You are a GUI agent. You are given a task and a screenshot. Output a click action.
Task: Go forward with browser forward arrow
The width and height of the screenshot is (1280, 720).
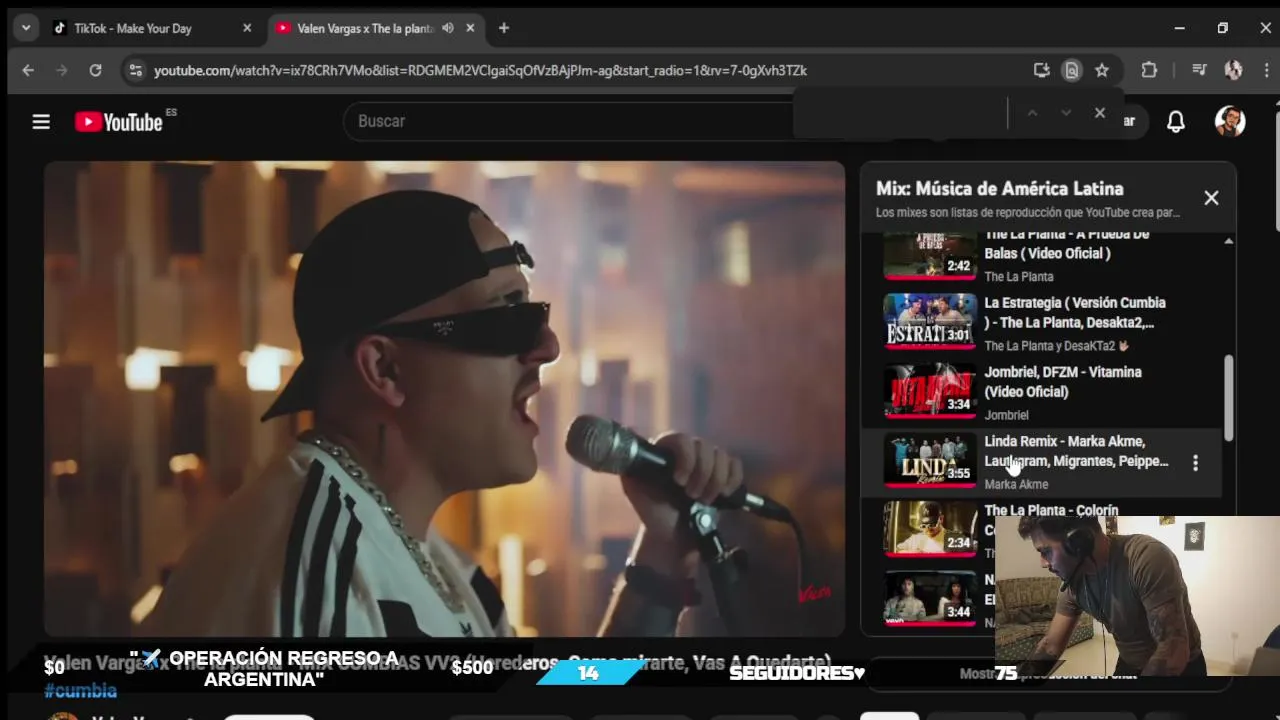(x=62, y=70)
